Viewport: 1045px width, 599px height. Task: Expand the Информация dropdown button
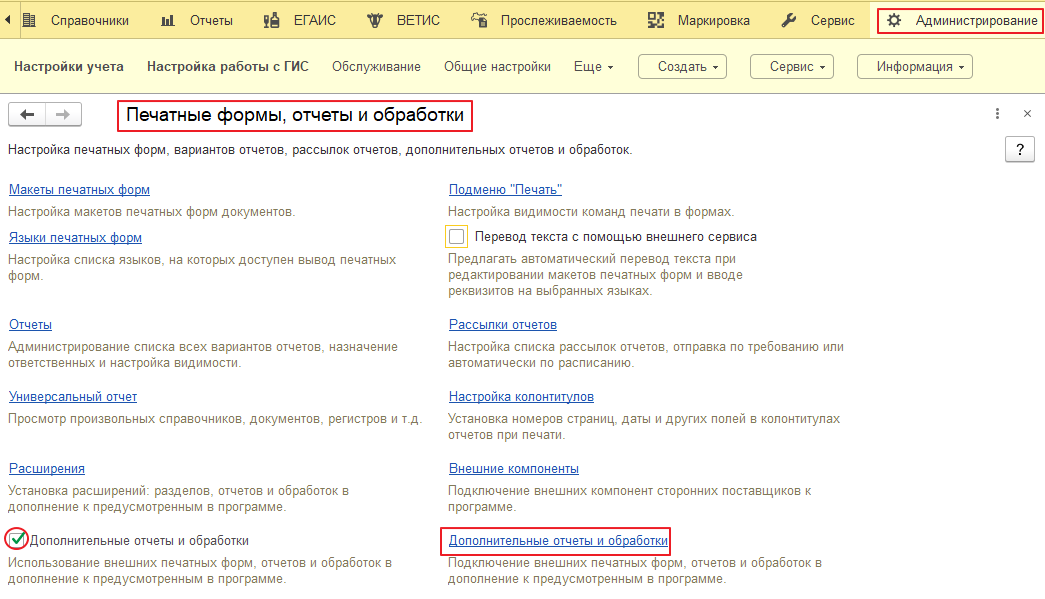click(914, 66)
